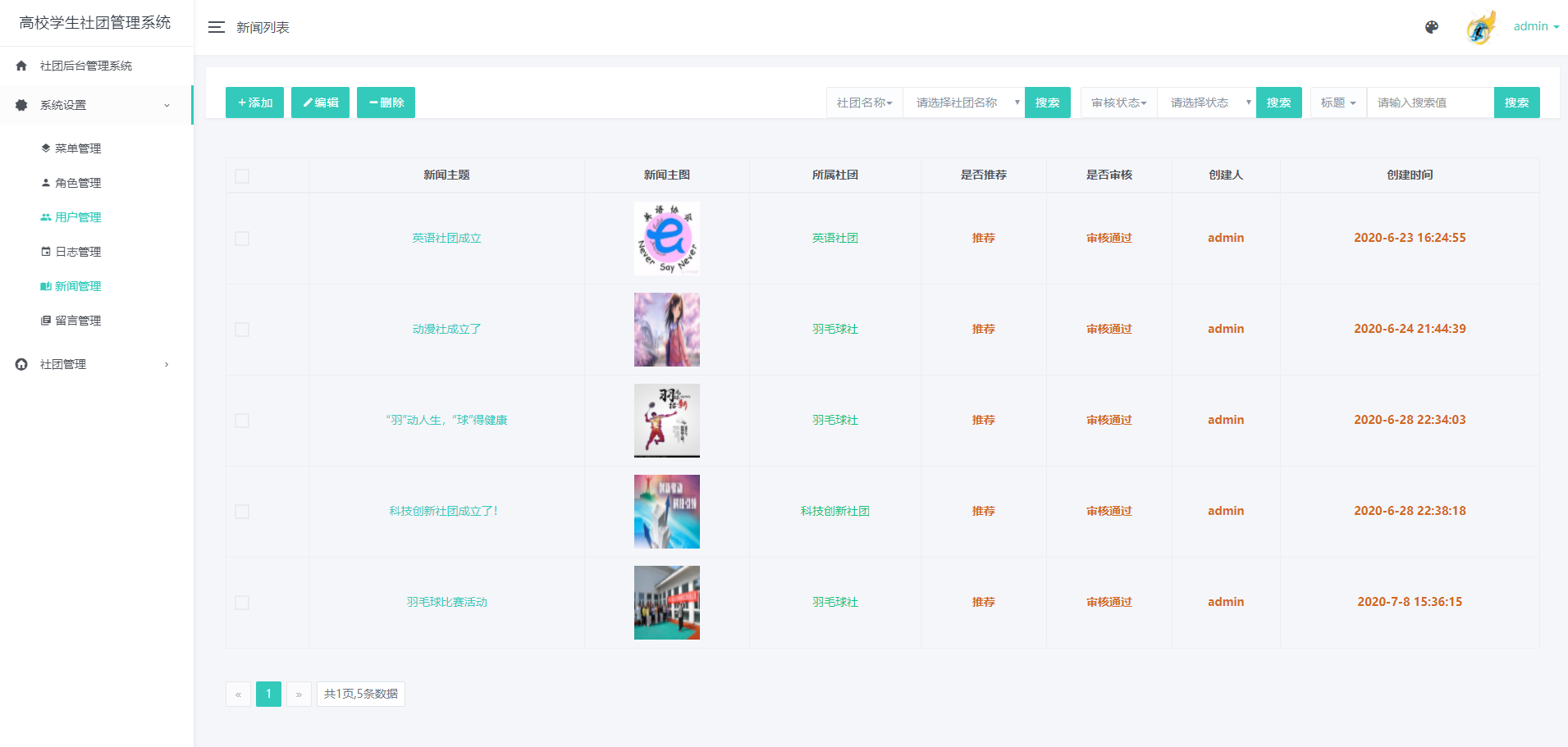The height and width of the screenshot is (747, 1568).
Task: Open 社团后台管理系统 home menu item
Action: 97,66
